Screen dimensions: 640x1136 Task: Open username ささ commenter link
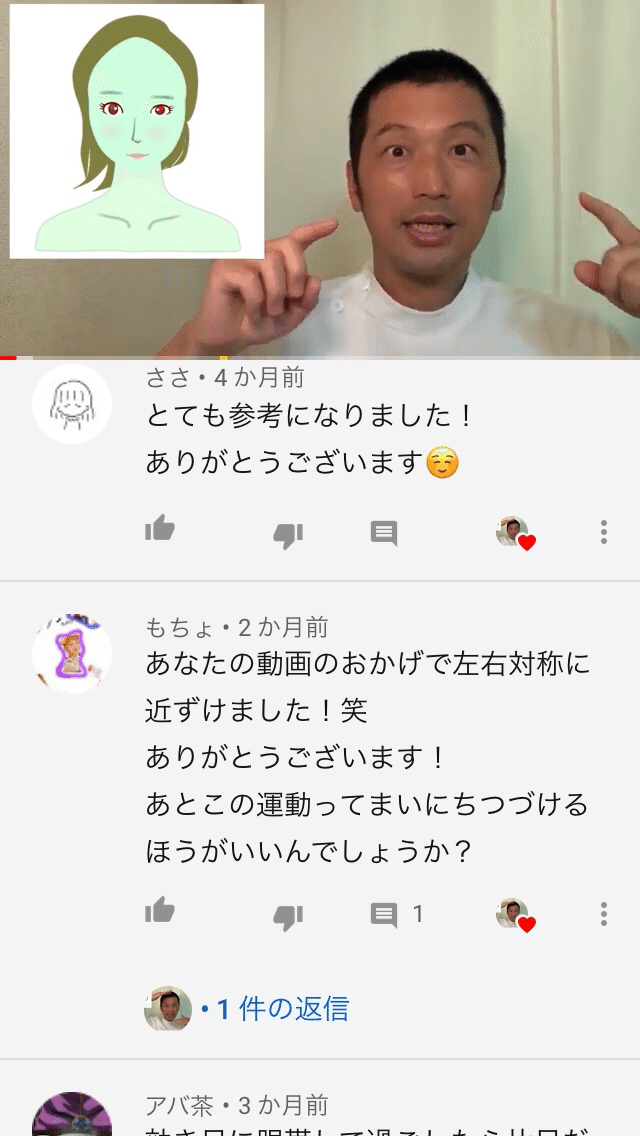(167, 377)
